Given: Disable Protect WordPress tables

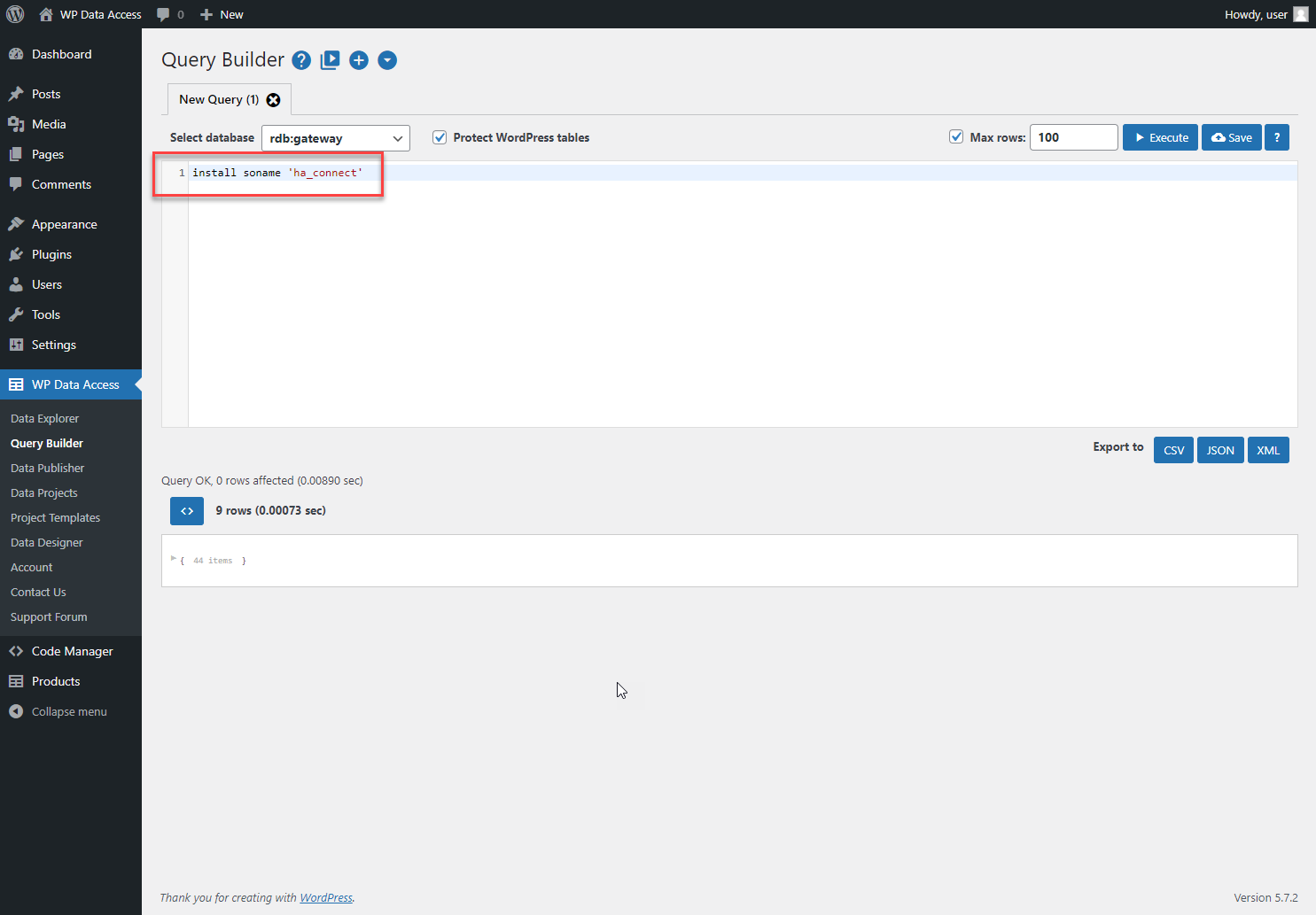Looking at the screenshot, I should (440, 137).
